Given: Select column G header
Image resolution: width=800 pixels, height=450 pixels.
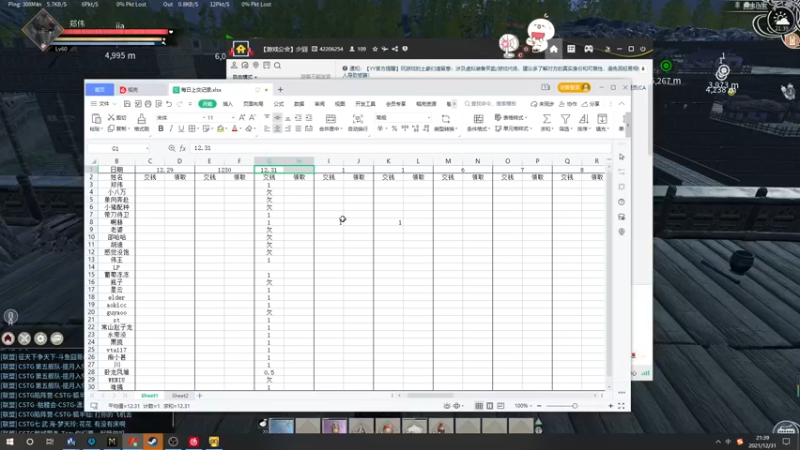Looking at the screenshot, I should 269,161.
